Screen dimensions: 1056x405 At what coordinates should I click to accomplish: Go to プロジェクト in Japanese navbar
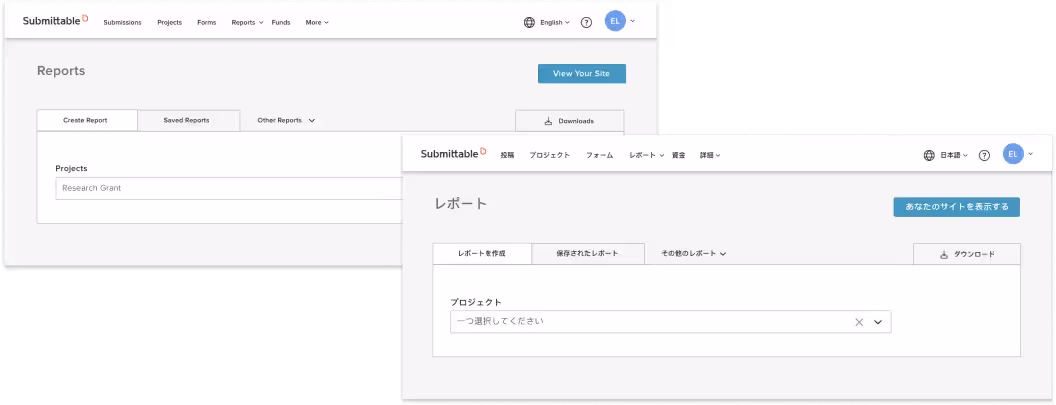550,155
